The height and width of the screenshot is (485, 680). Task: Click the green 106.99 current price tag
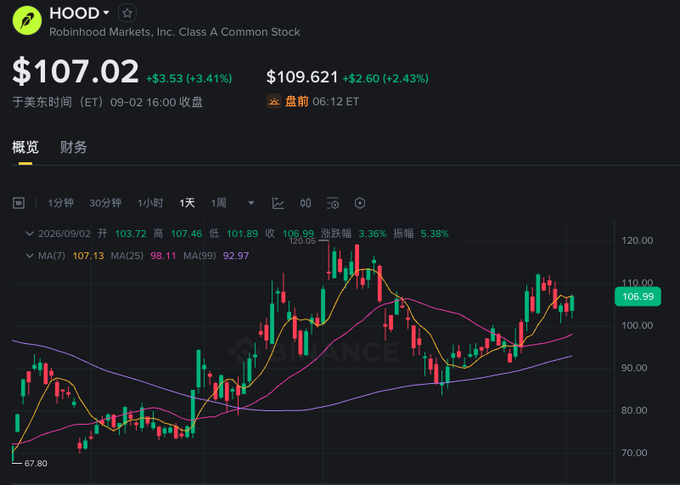click(638, 297)
